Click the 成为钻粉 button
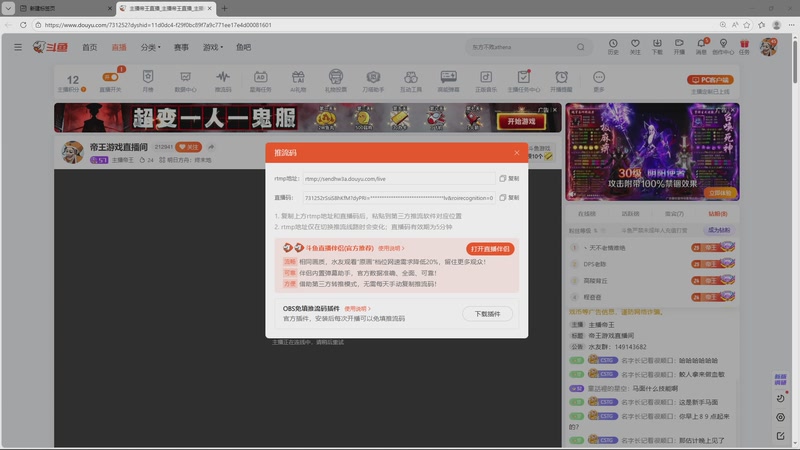This screenshot has width=800, height=450. click(x=719, y=230)
